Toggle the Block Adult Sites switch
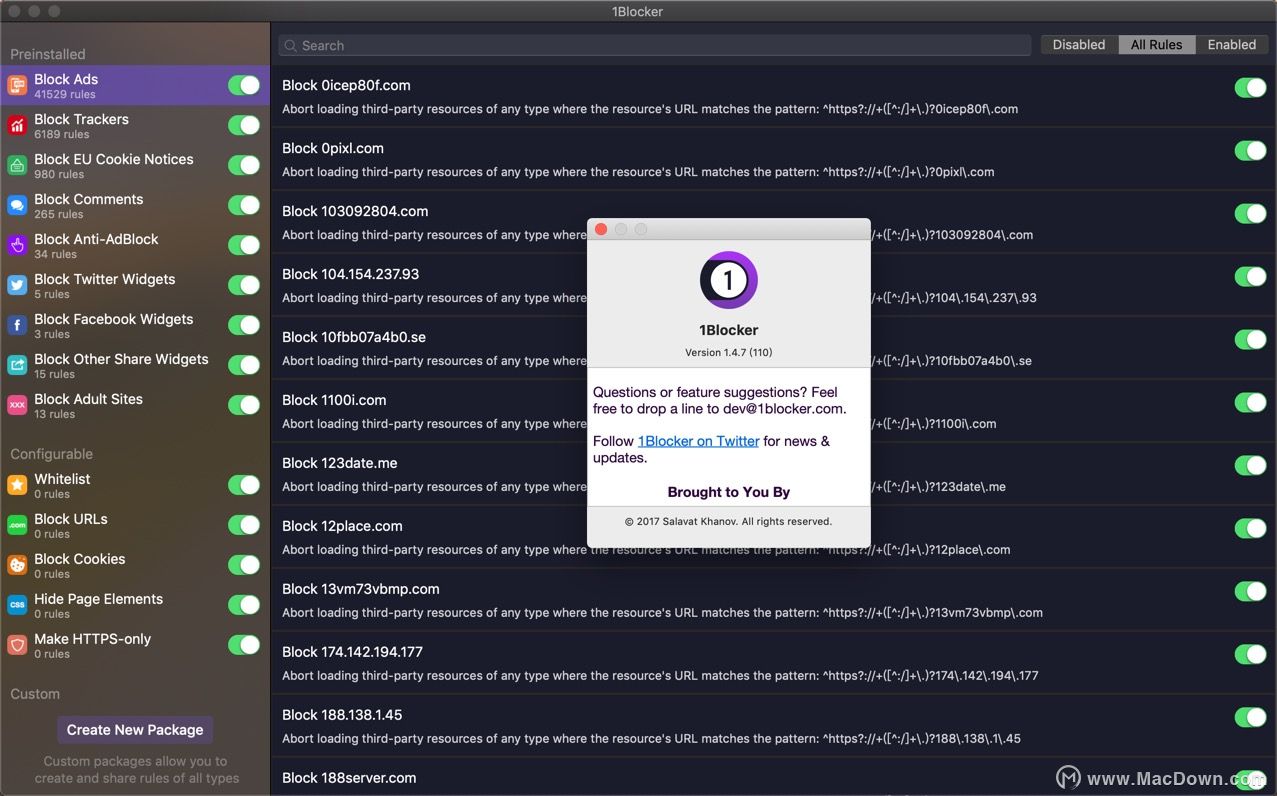The image size is (1277, 796). 244,405
